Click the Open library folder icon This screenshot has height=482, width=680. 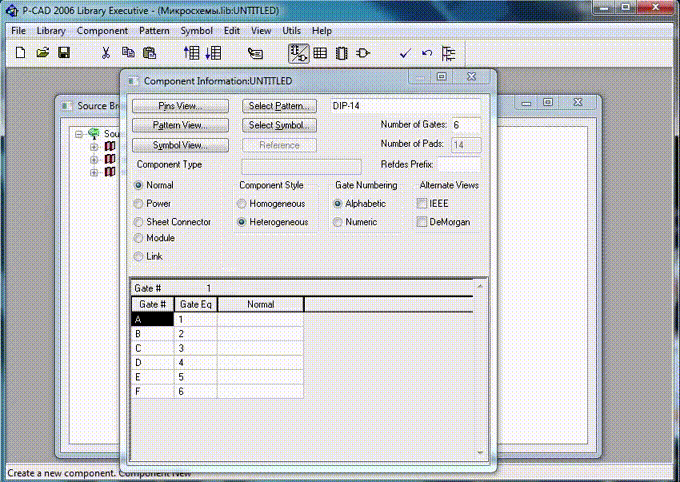pyautogui.click(x=42, y=53)
